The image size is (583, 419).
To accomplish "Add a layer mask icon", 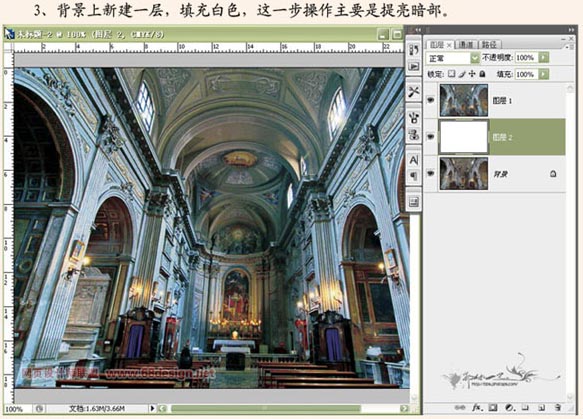I will tap(493, 408).
